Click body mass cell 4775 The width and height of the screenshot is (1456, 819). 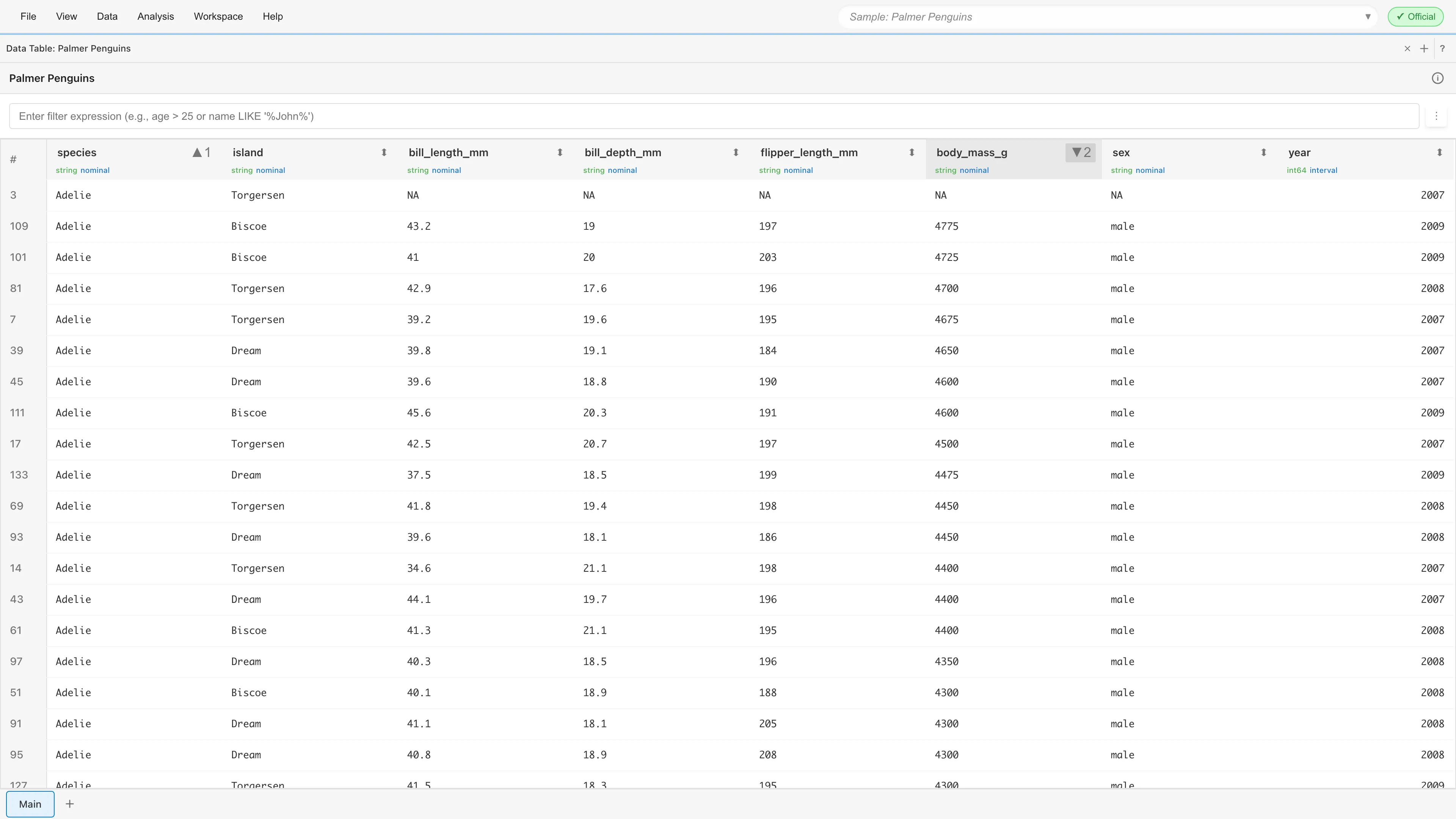(x=946, y=226)
